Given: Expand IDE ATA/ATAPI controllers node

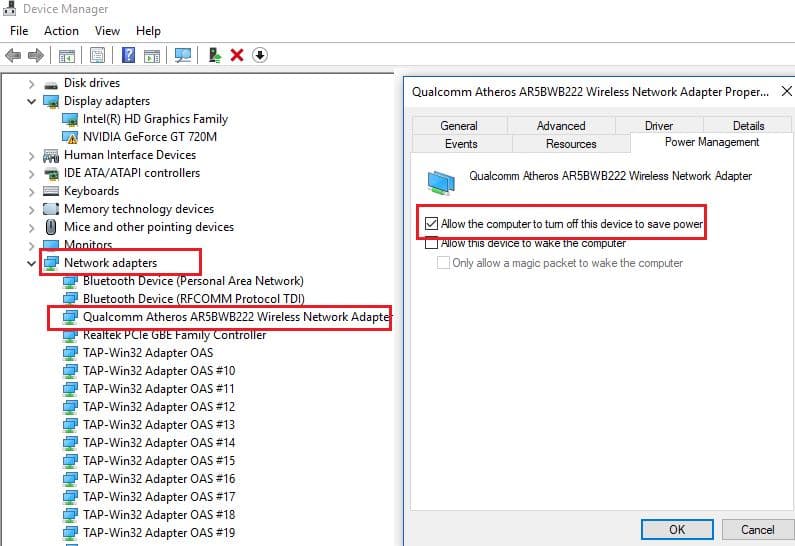Looking at the screenshot, I should pyautogui.click(x=31, y=174).
